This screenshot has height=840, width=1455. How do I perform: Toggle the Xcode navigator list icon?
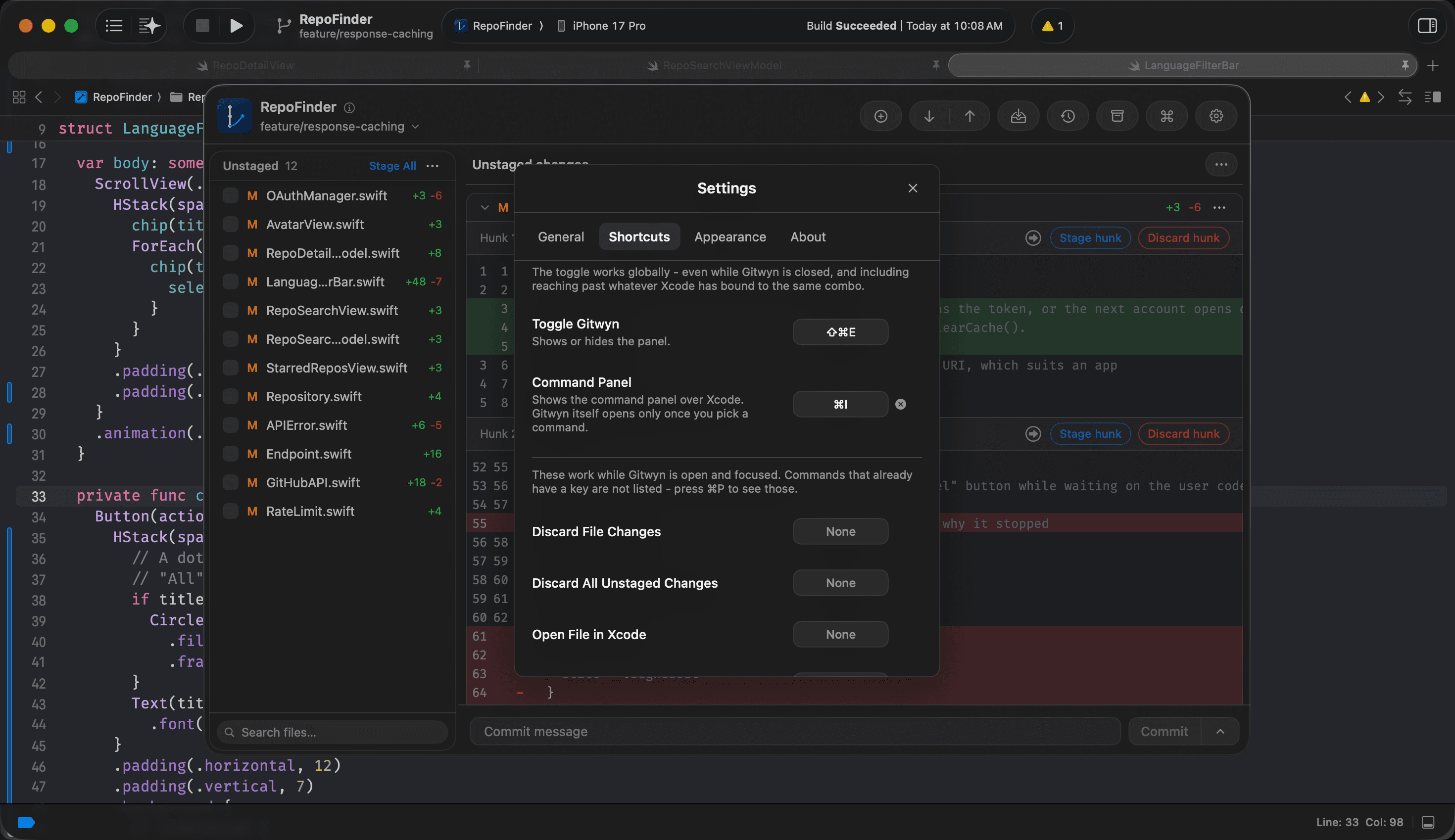114,25
